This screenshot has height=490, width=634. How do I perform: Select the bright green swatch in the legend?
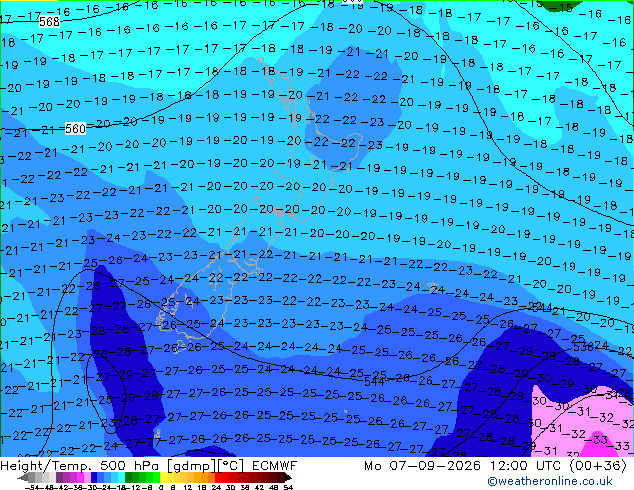point(156,477)
